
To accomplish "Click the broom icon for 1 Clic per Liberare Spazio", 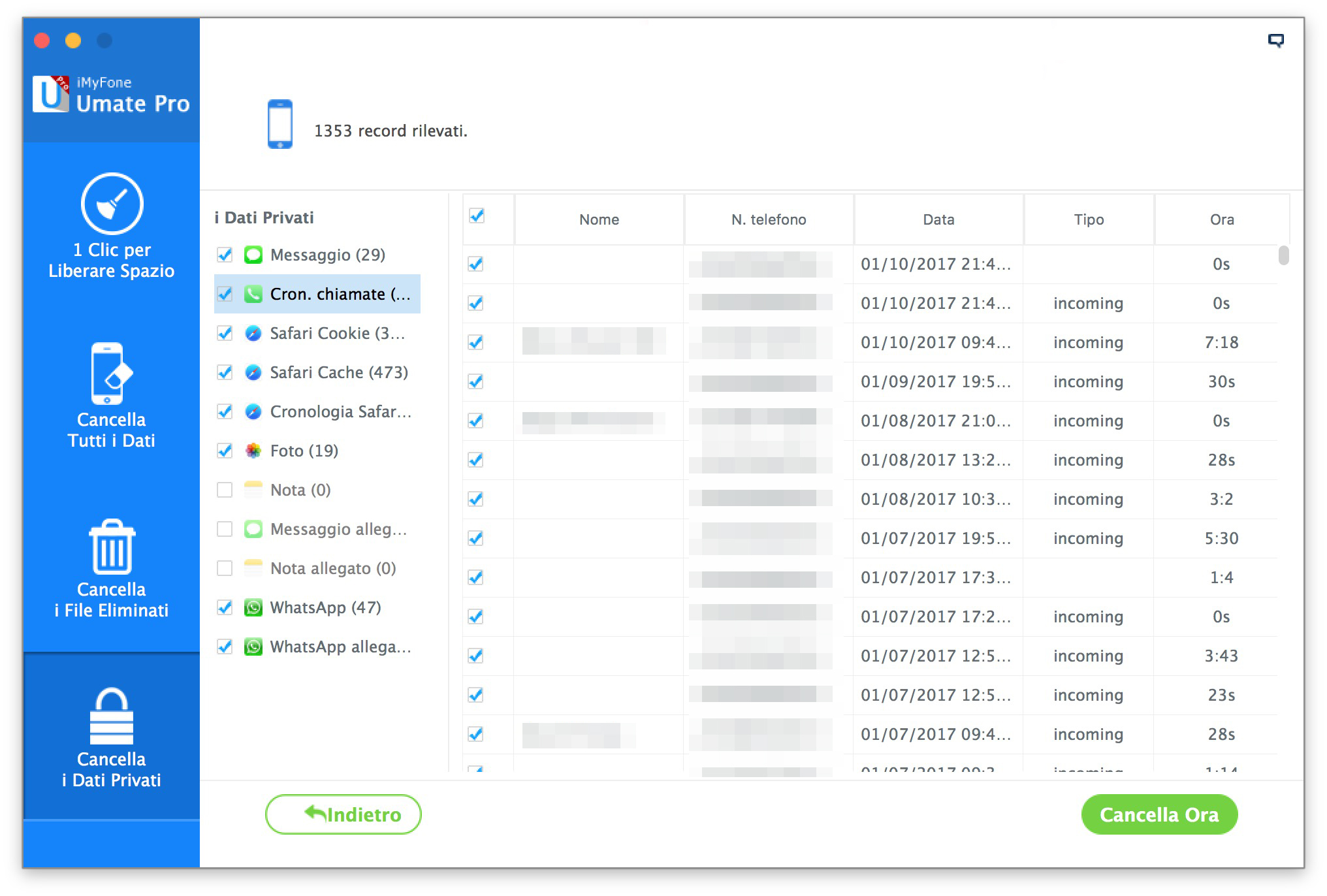I will click(112, 204).
